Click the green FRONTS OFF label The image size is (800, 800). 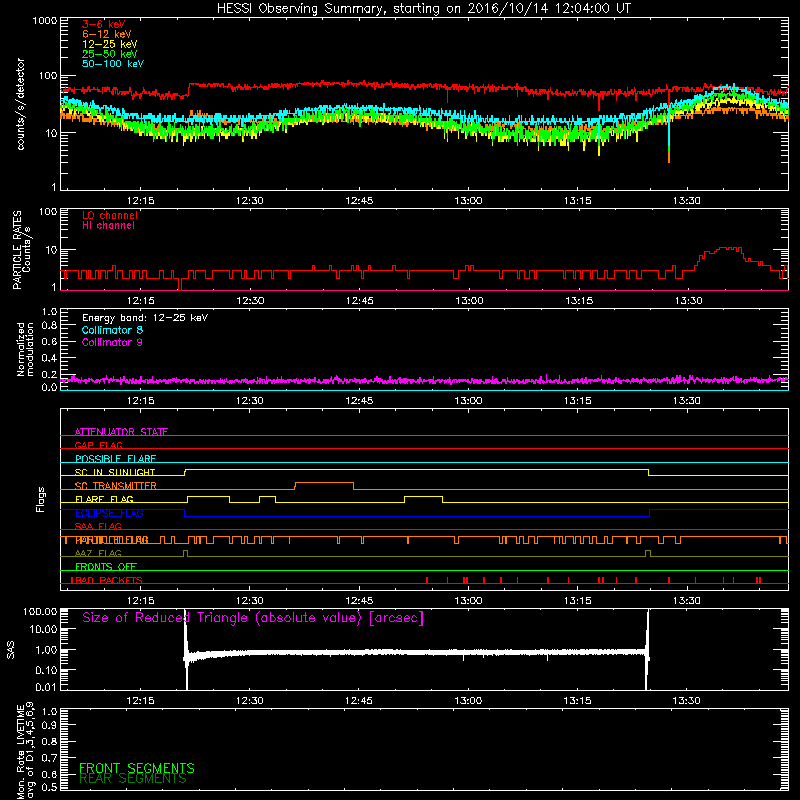[x=106, y=566]
